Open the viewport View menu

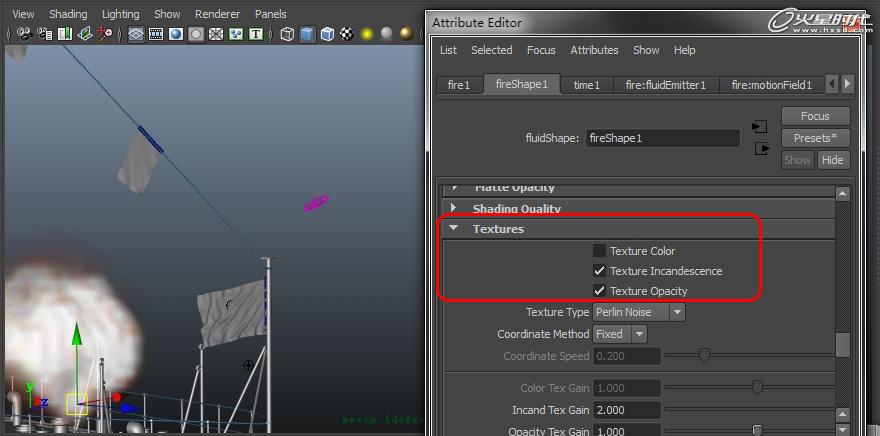coord(23,14)
